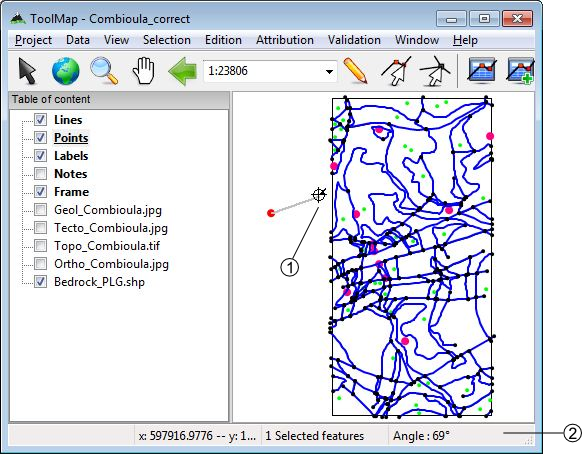Select the pencil draw tool
Viewport: 582px width, 454px height.
coord(355,71)
